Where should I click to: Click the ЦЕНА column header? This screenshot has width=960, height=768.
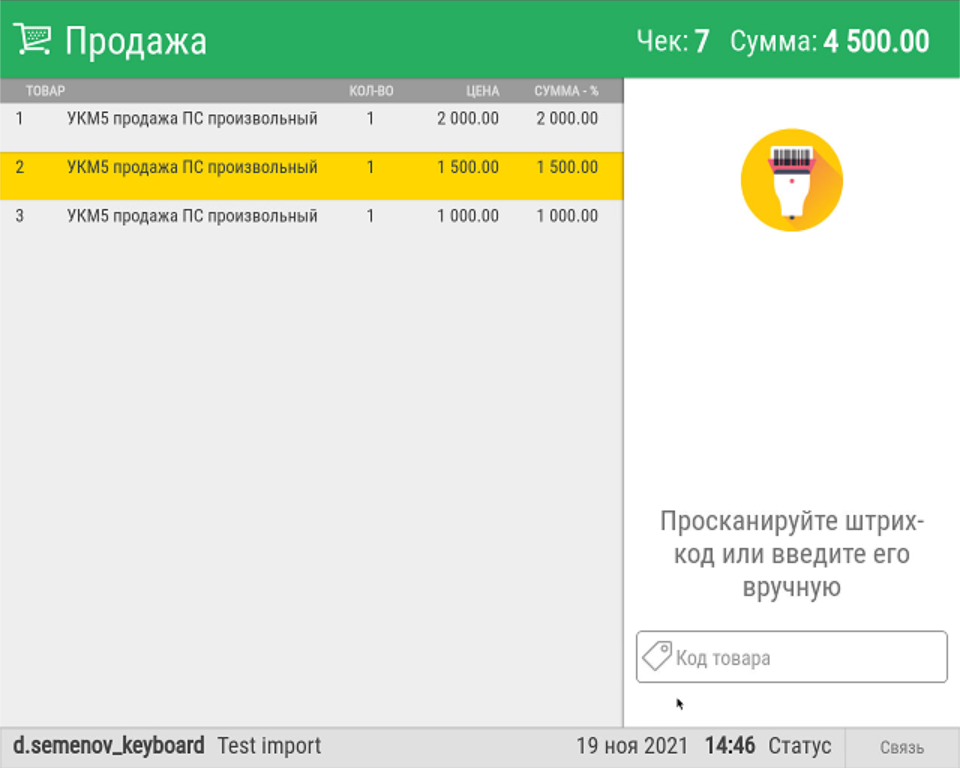pyautogui.click(x=482, y=91)
